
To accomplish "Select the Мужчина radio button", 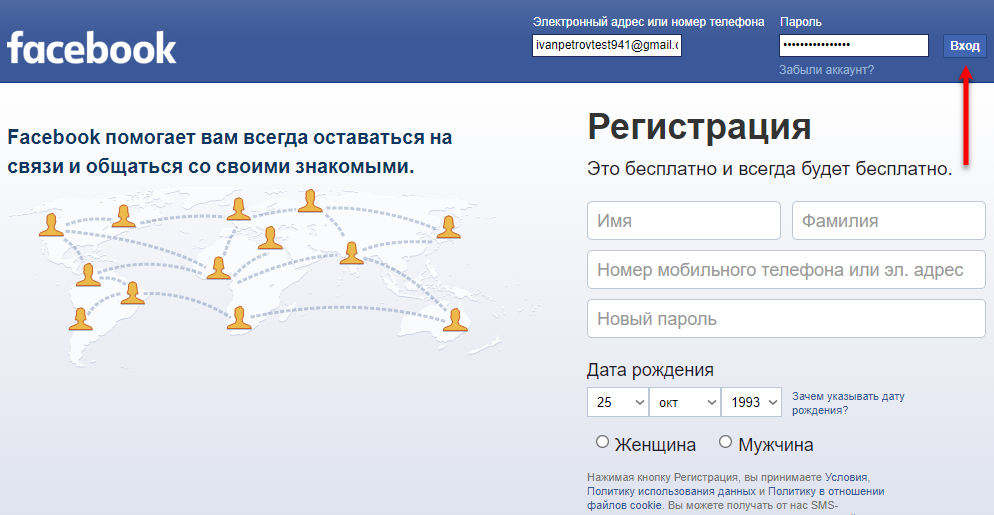I will click(x=725, y=442).
